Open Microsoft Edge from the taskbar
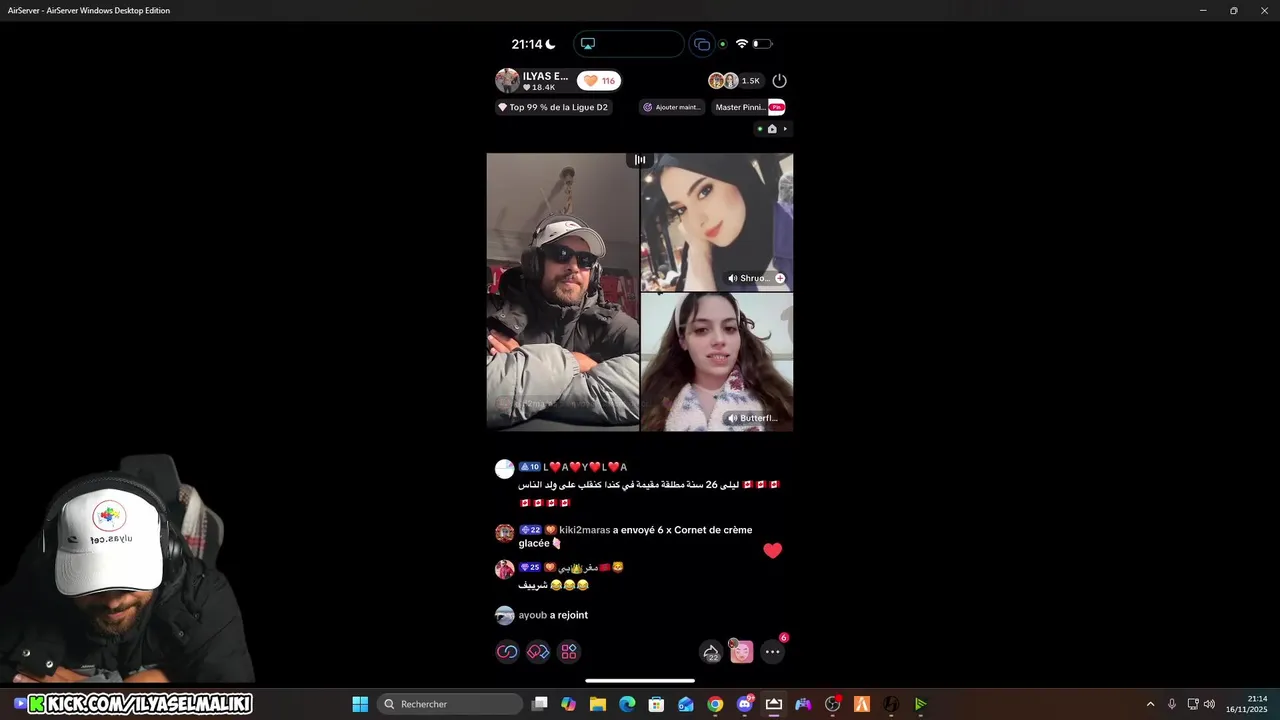Image resolution: width=1280 pixels, height=720 pixels. [x=627, y=704]
